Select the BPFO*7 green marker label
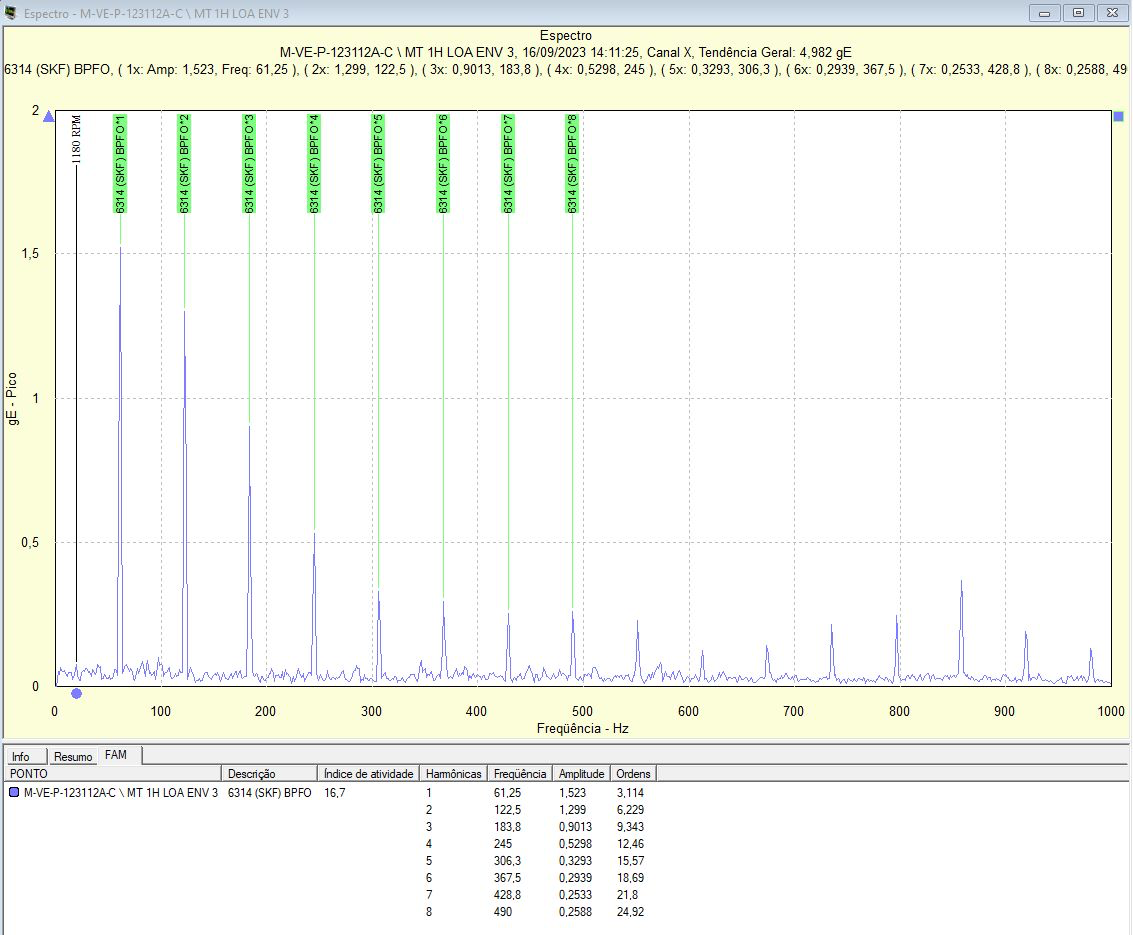 click(x=508, y=164)
